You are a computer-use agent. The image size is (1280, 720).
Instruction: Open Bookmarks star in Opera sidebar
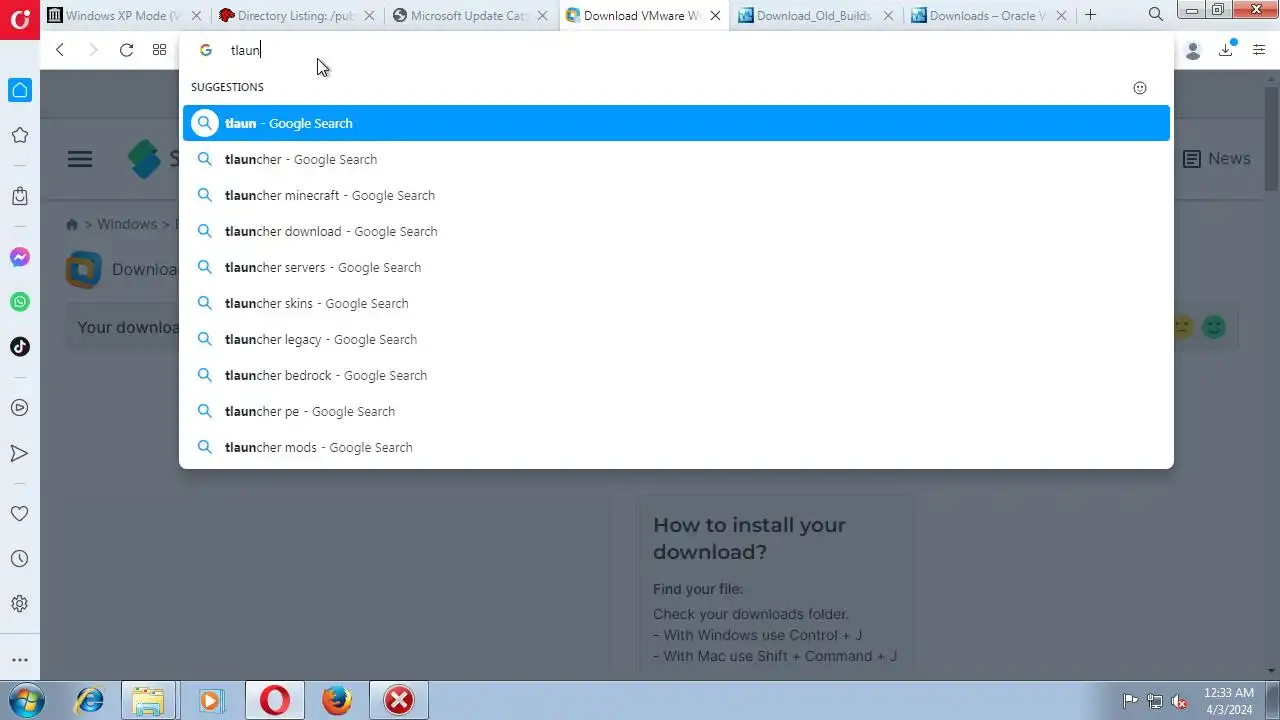(x=20, y=135)
